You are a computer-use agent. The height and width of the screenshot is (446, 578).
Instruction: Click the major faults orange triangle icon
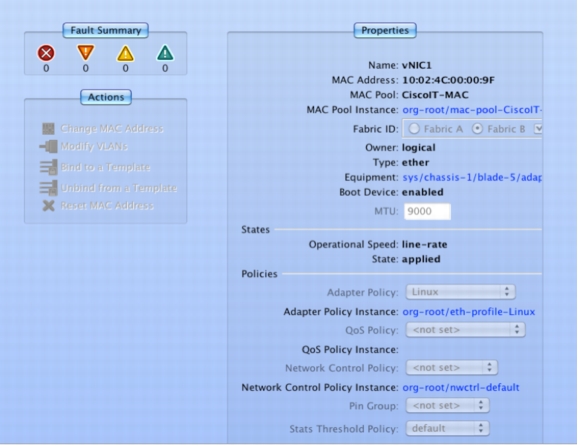click(x=86, y=53)
